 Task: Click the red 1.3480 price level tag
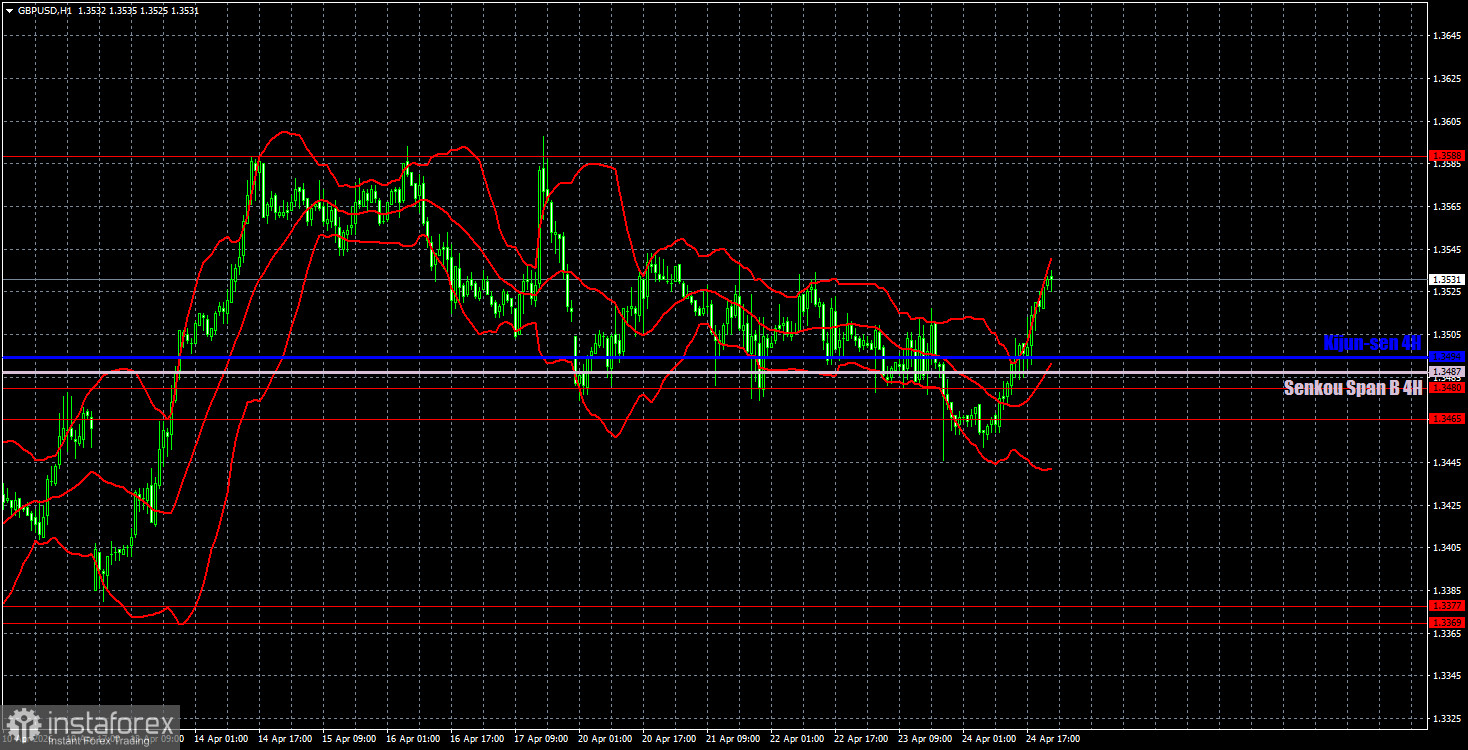point(1447,387)
